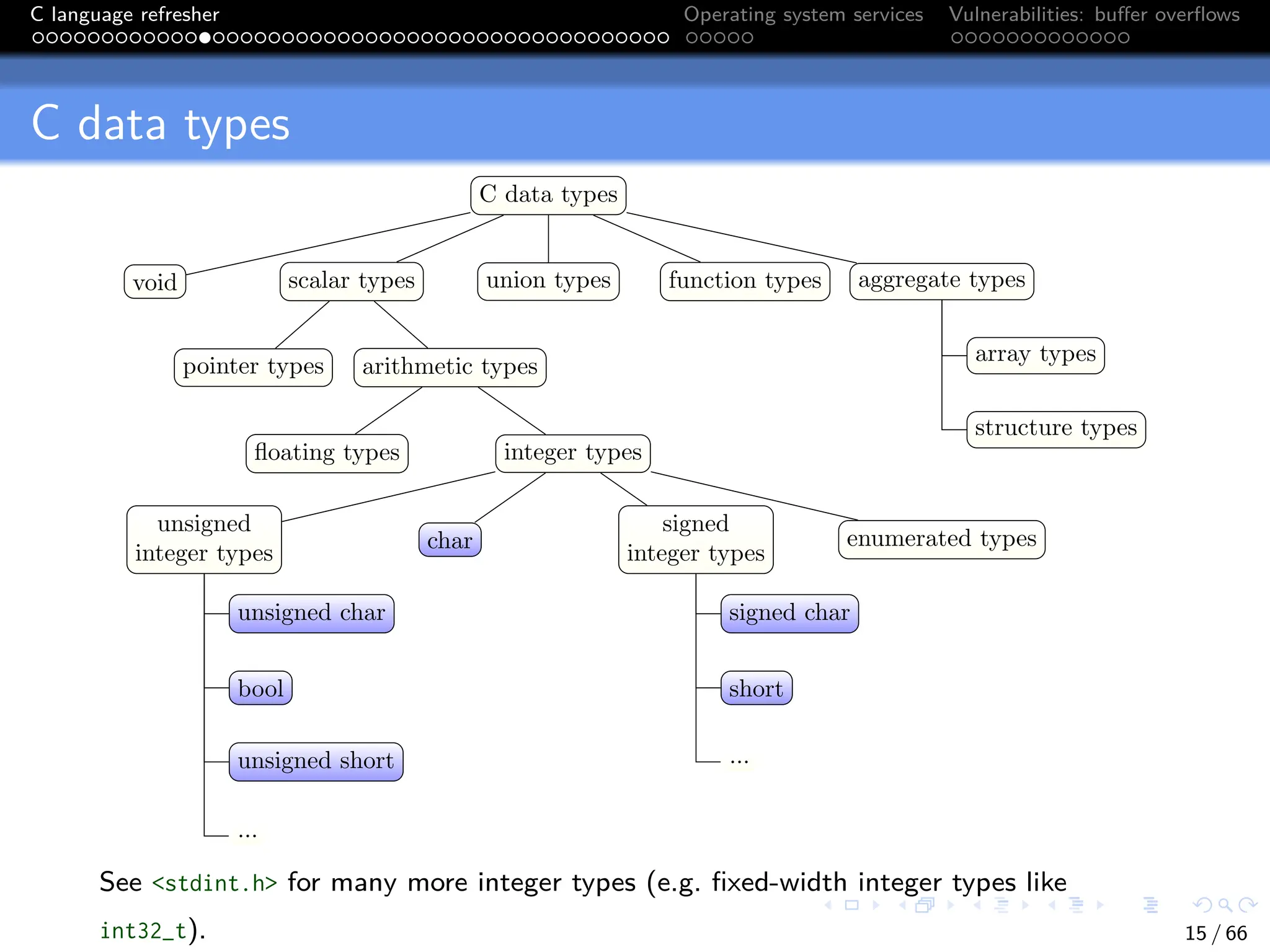Screen dimensions: 1270x952
Task: Click the slide rectangle navigation icon
Action: click(852, 906)
